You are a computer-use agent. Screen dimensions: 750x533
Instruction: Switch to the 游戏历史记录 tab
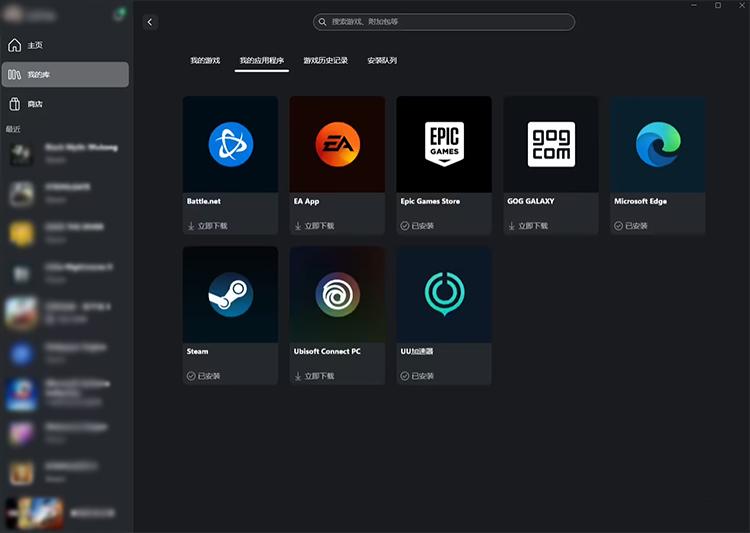tap(326, 61)
